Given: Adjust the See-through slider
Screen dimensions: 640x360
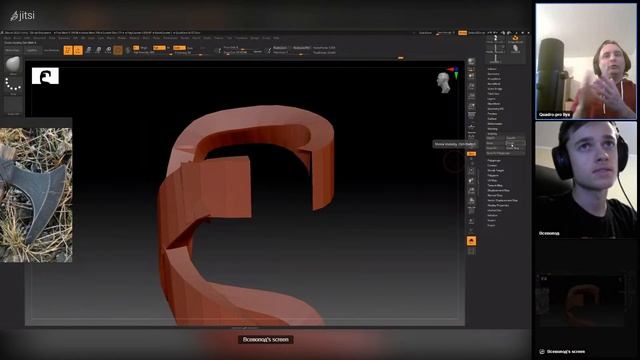Looking at the screenshot, I should [444, 33].
